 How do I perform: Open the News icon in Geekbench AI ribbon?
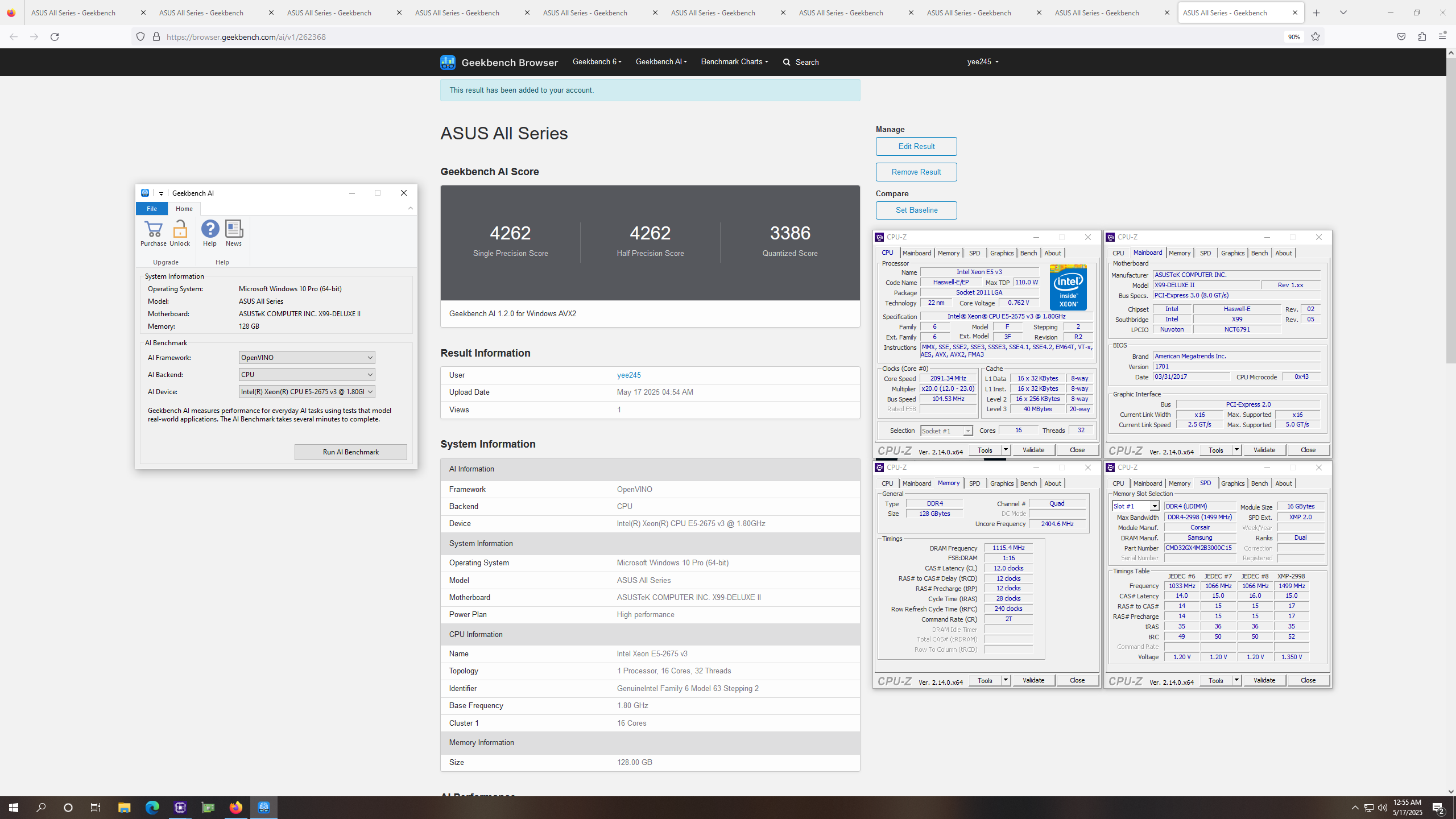point(234,233)
